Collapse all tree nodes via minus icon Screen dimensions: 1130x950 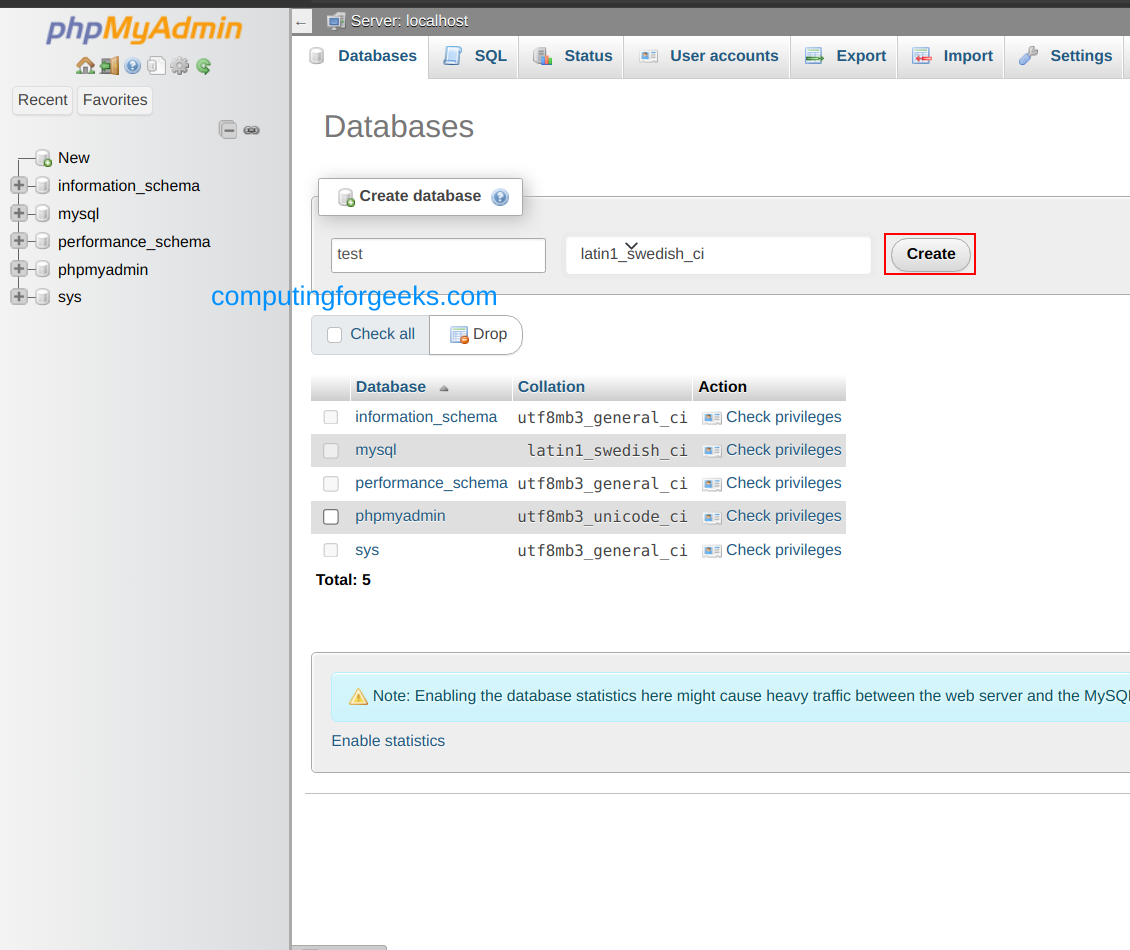click(x=229, y=129)
